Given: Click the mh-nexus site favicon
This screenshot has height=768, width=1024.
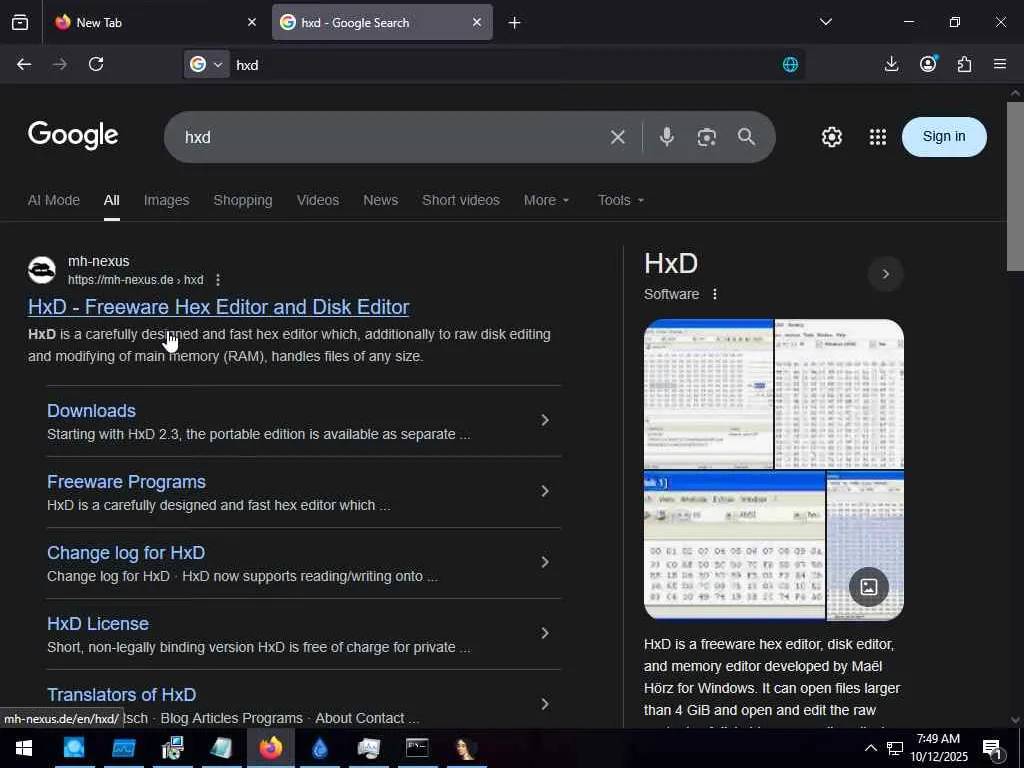Looking at the screenshot, I should point(42,270).
